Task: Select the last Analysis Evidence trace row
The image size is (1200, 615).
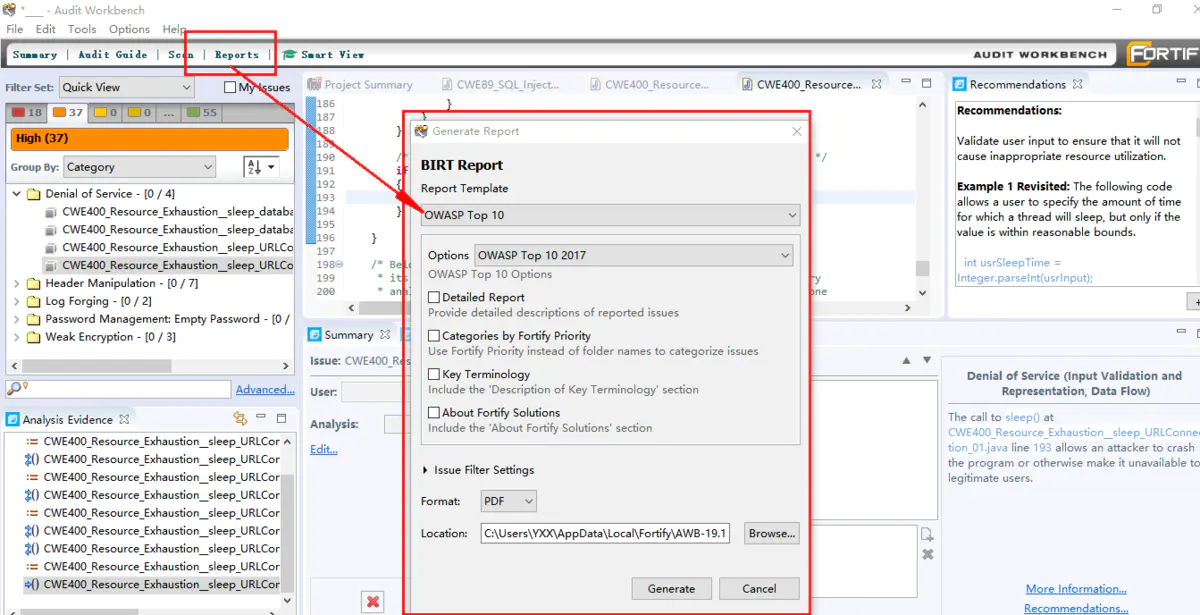Action: point(151,585)
